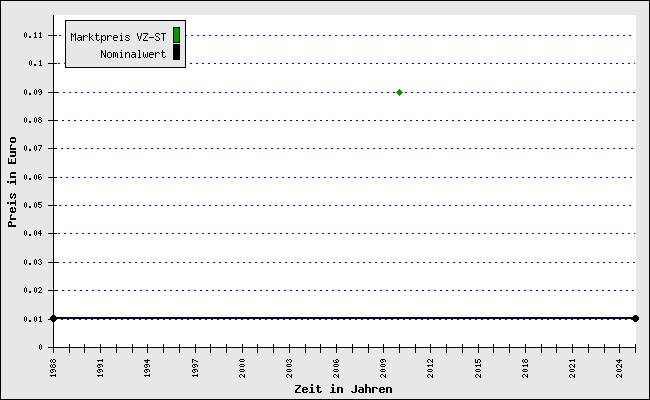
Task: Click the black data point at 1988
Action: [53, 318]
